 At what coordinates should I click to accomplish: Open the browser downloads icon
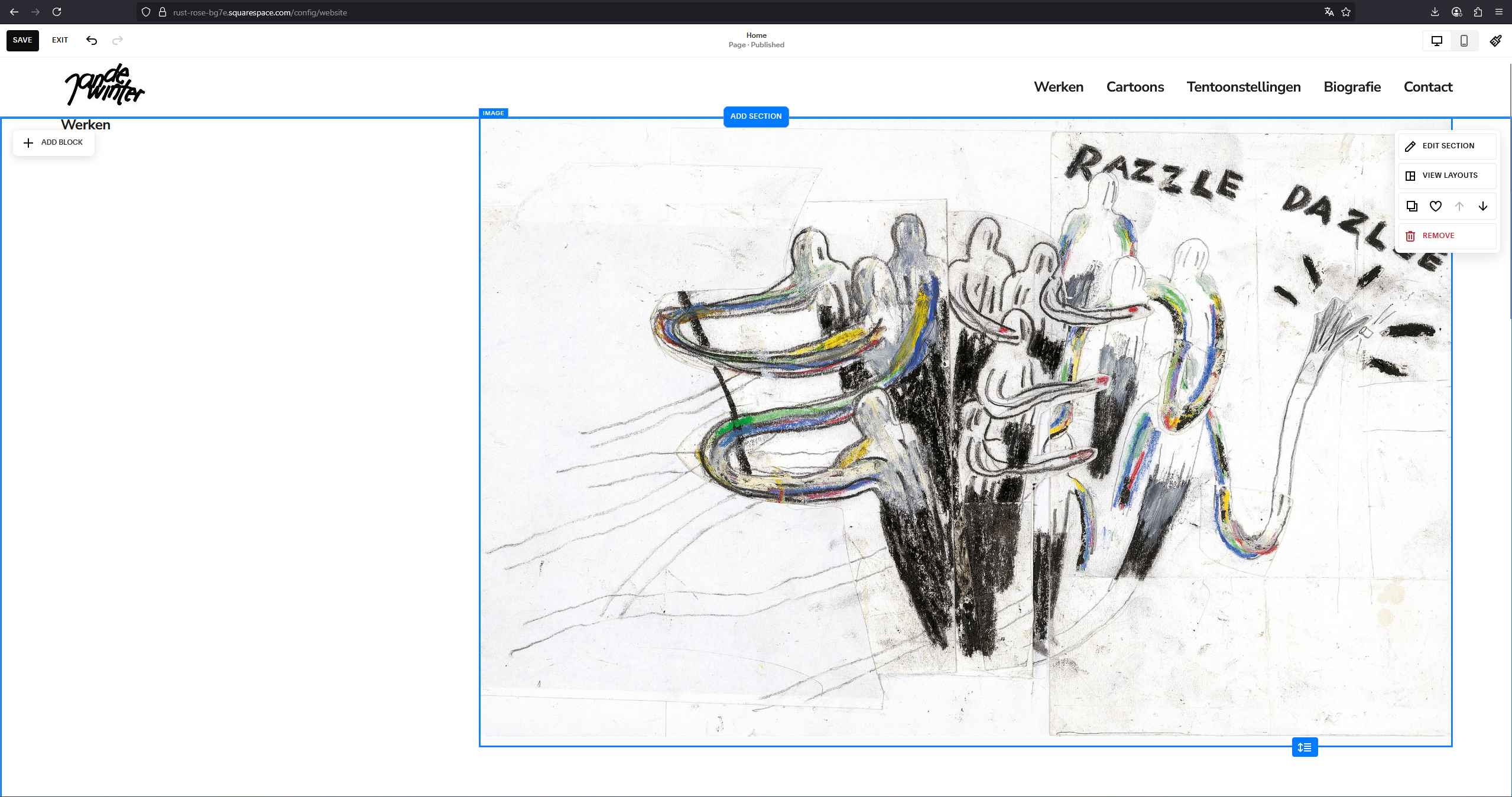click(x=1435, y=12)
